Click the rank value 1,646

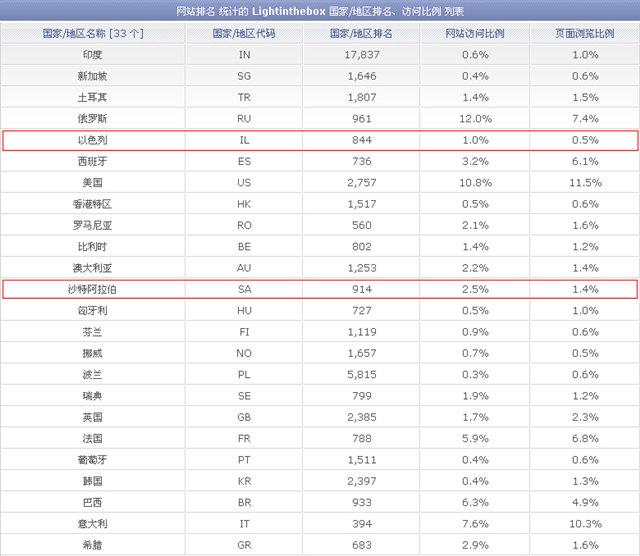tap(362, 76)
